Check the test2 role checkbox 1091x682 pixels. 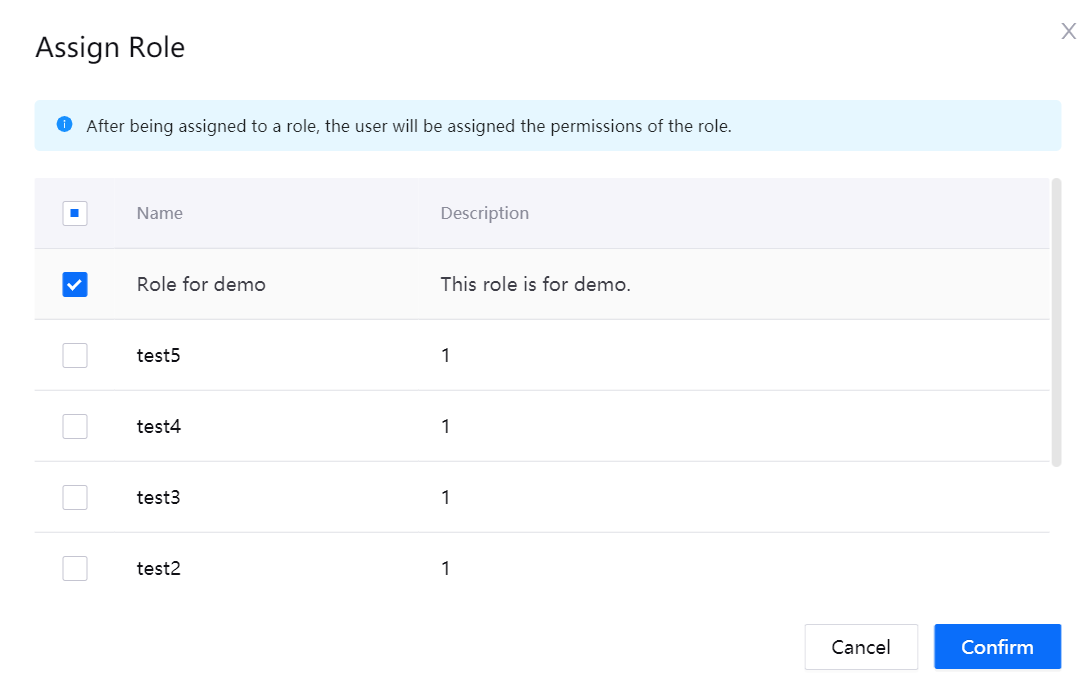[75, 569]
